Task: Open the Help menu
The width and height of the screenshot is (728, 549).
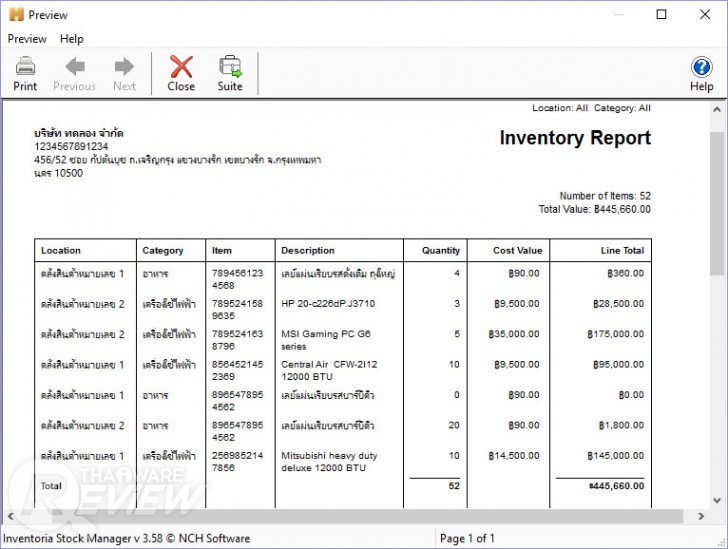Action: [x=72, y=39]
